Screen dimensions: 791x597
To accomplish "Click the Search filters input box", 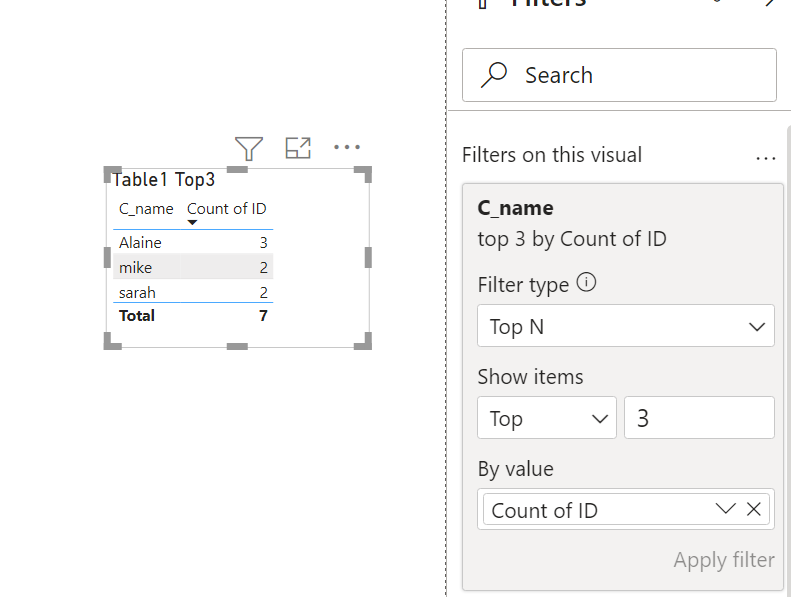I will (619, 75).
